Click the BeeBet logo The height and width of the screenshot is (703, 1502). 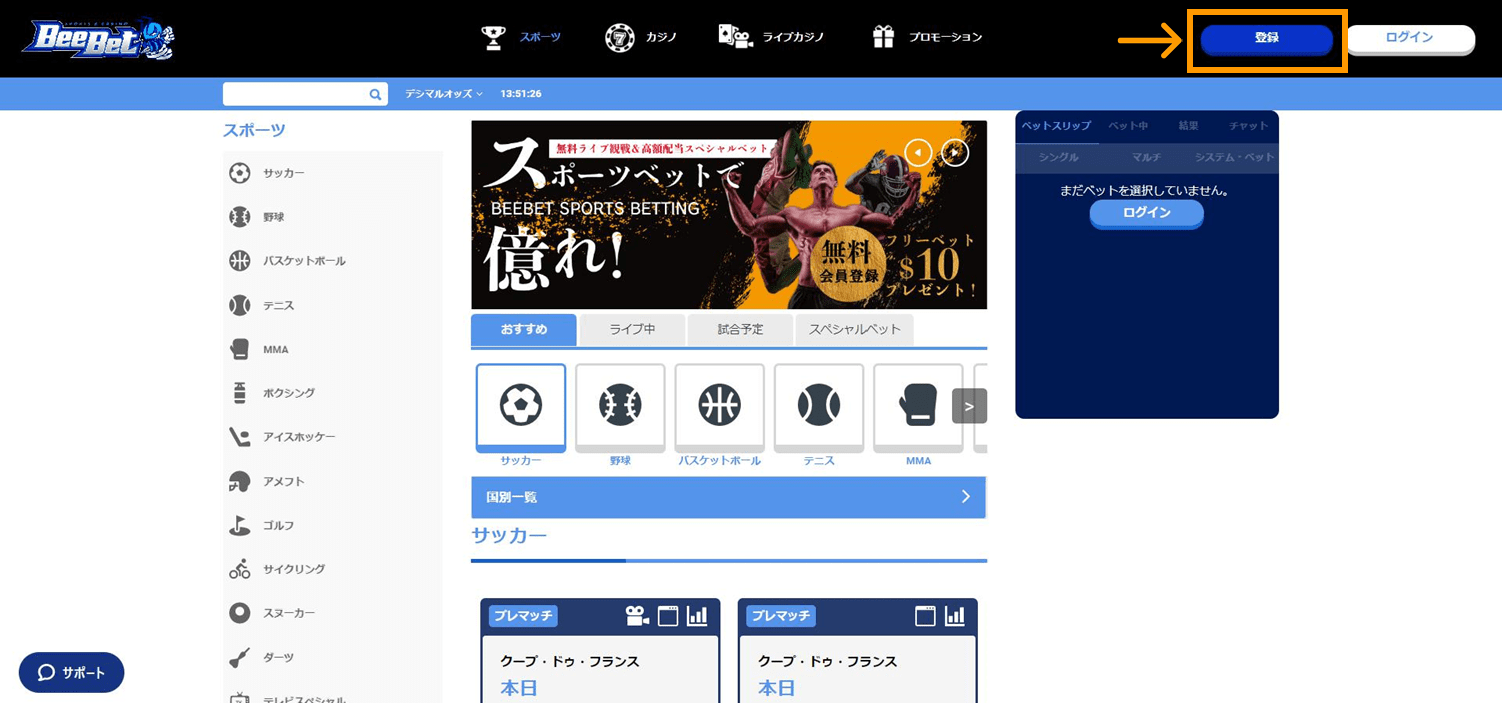[98, 38]
